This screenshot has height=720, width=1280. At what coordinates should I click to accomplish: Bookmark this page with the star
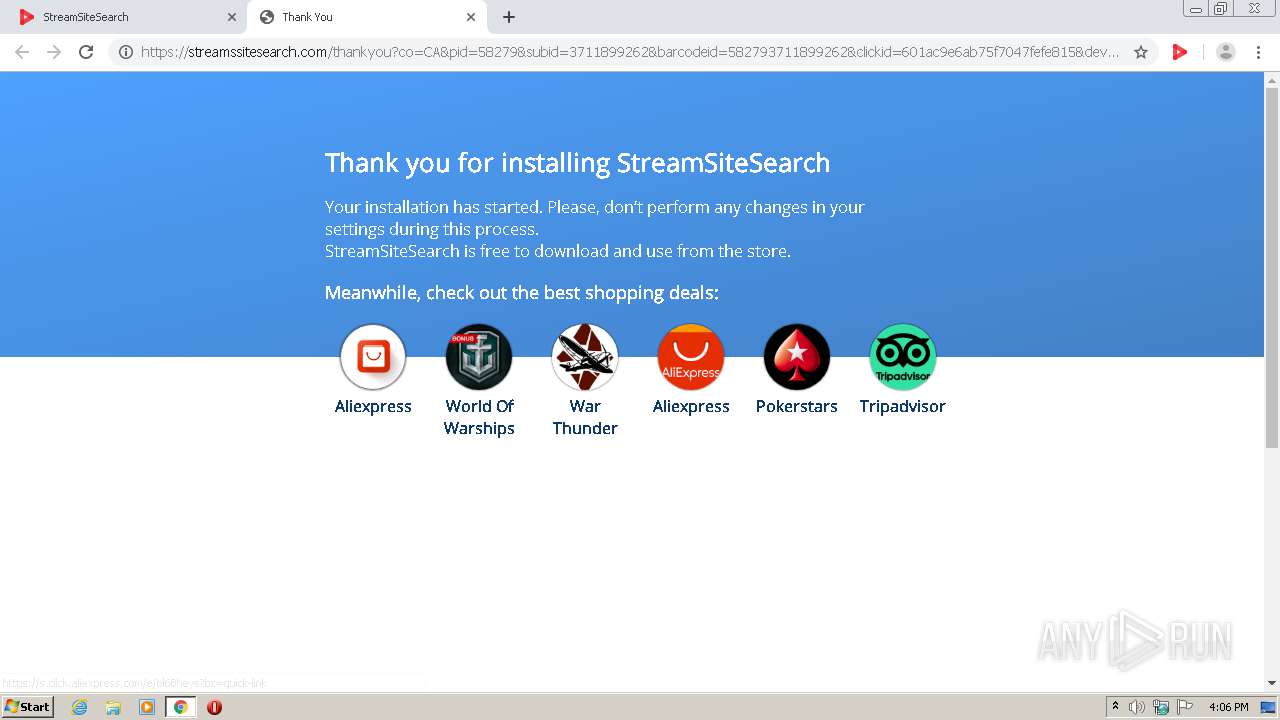click(x=1141, y=52)
